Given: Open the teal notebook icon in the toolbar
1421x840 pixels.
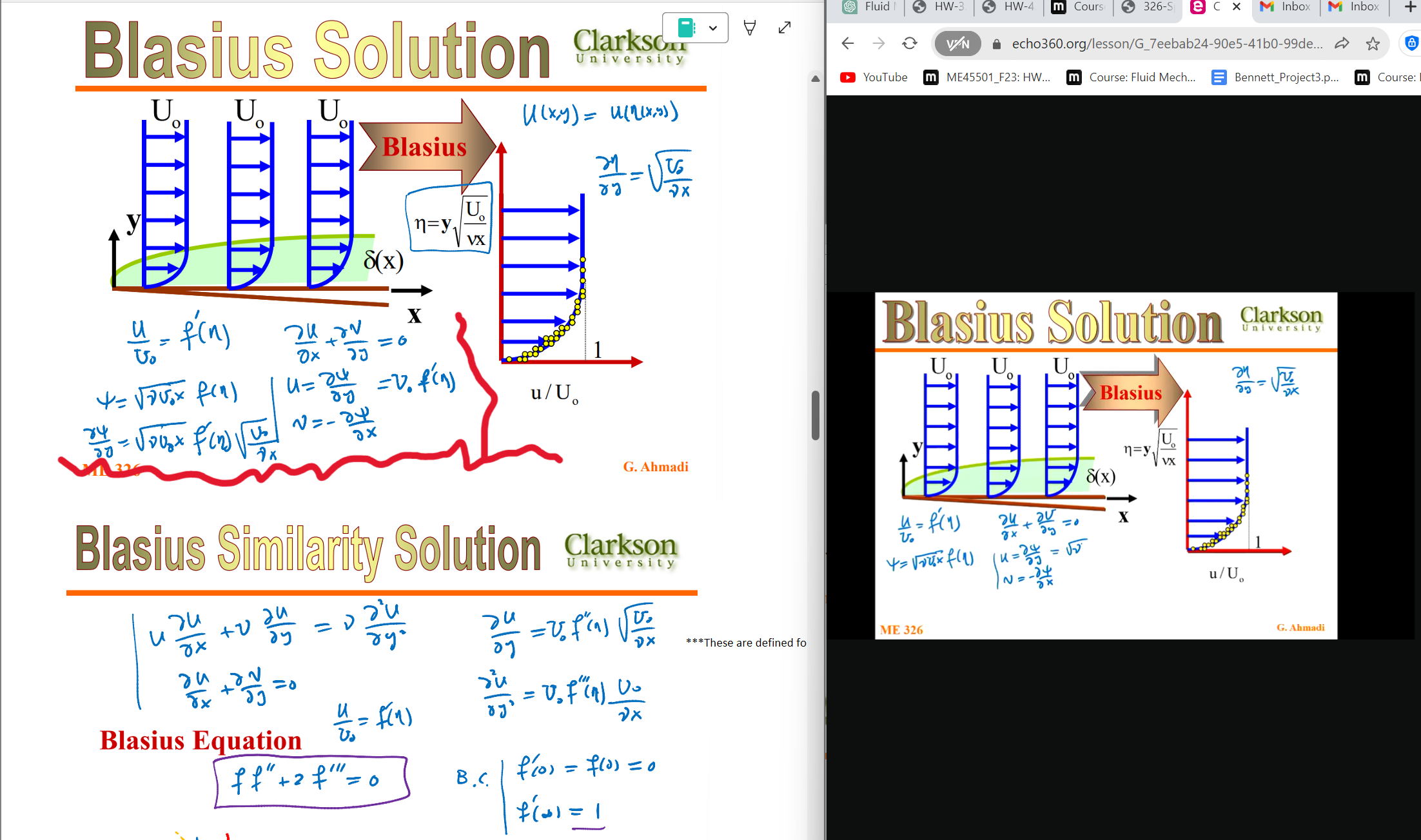Looking at the screenshot, I should pos(685,27).
